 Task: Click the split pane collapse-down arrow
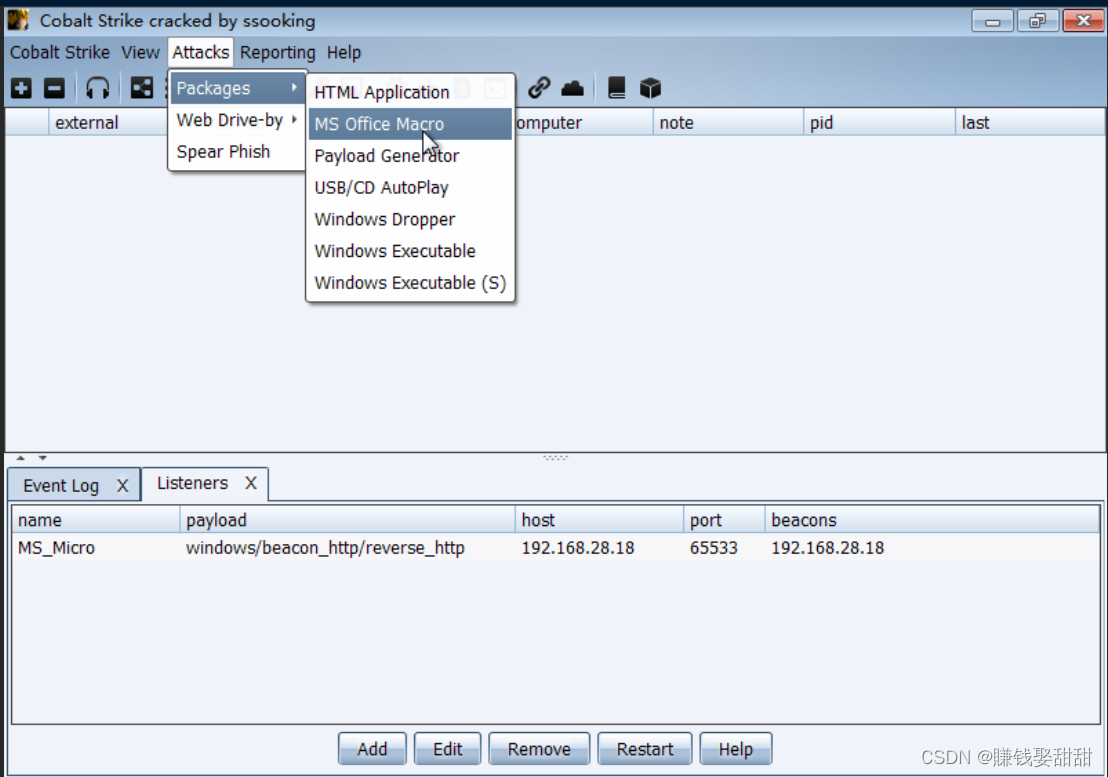pyautogui.click(x=42, y=458)
